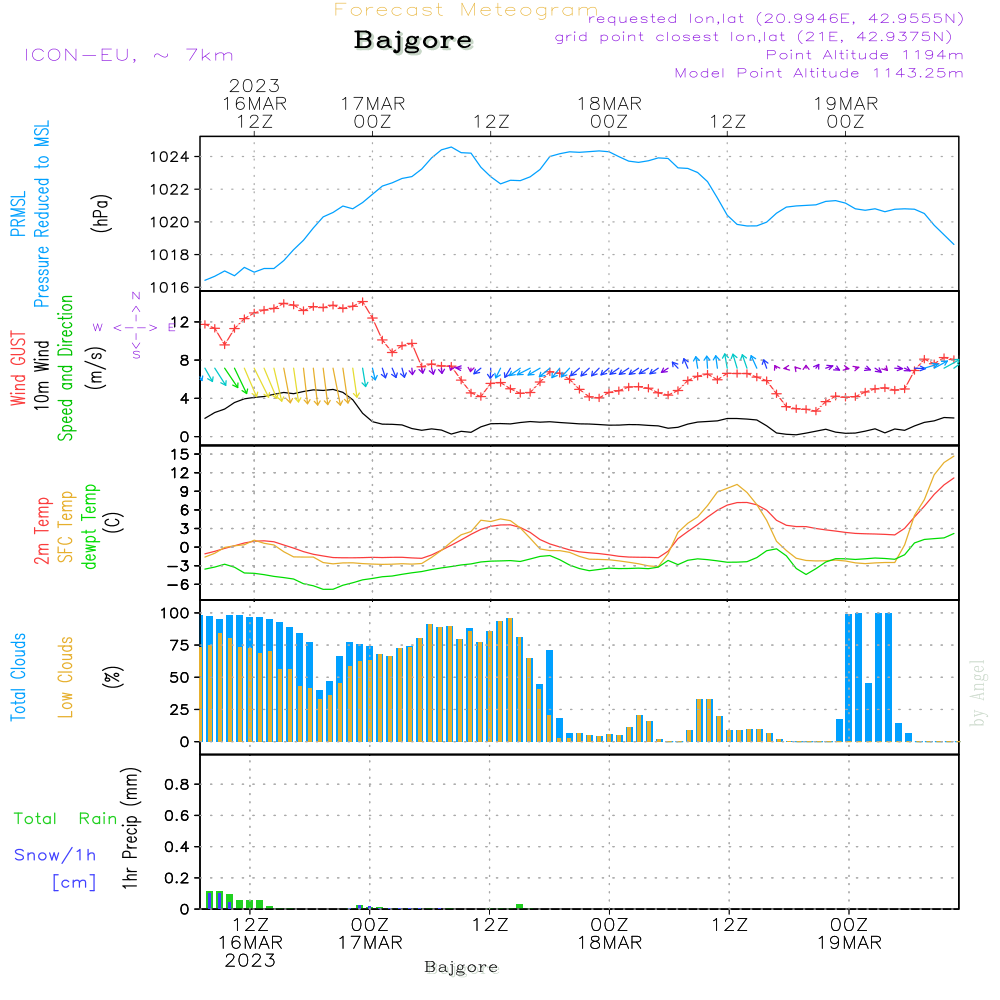Click the requested lon,lat coordinates text

pyautogui.click(x=776, y=19)
